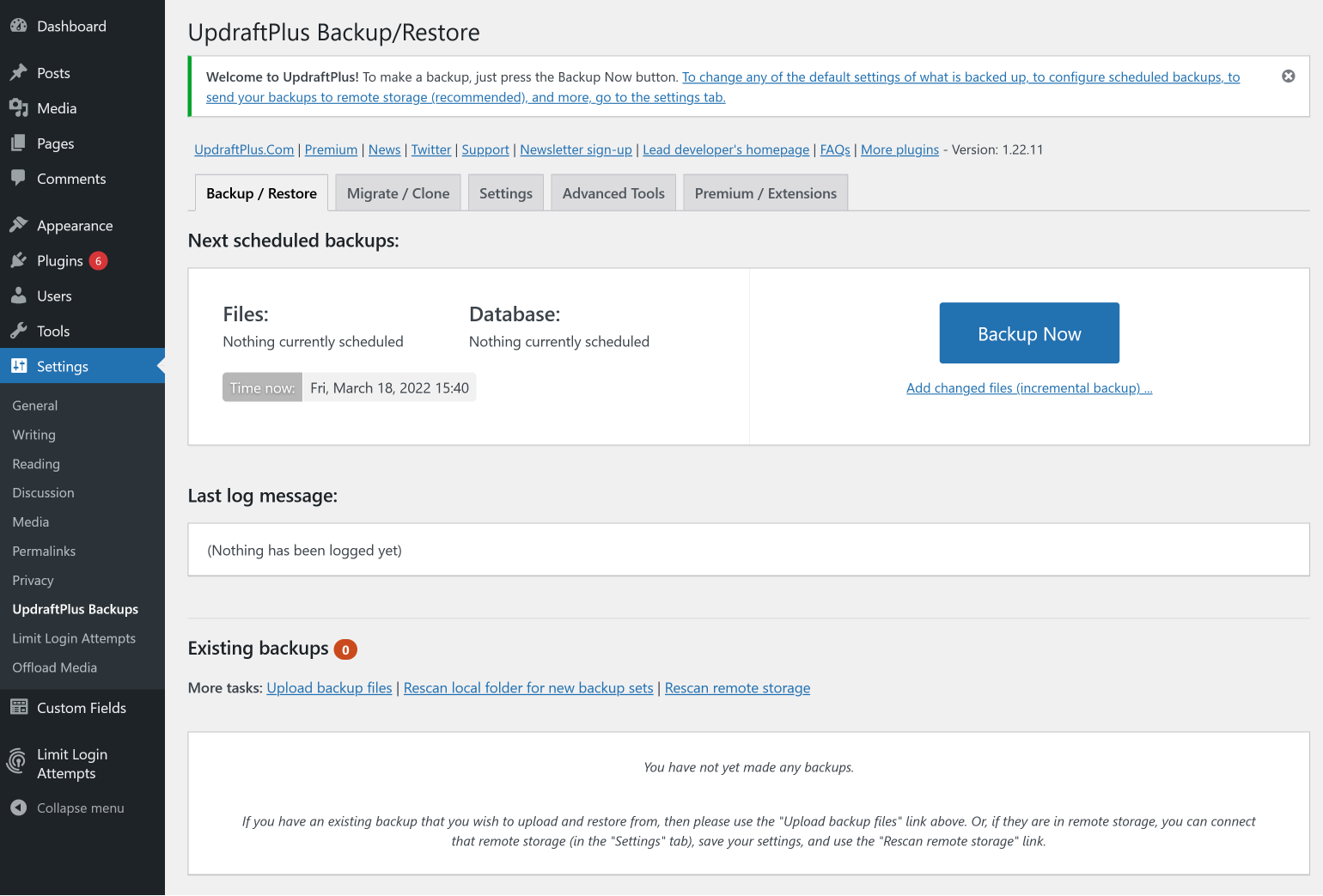Screen dimensions: 1323x896
Task: Open Pages in the admin menu
Action: pos(82,143)
